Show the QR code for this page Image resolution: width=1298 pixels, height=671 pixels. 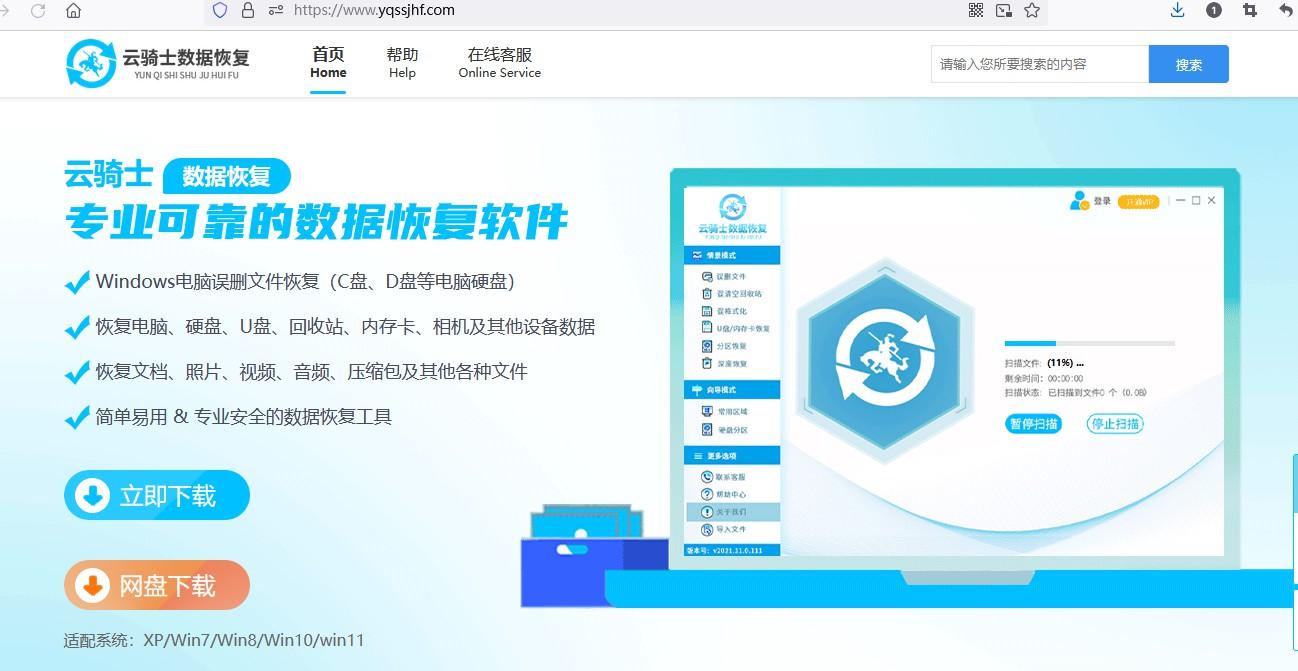977,11
